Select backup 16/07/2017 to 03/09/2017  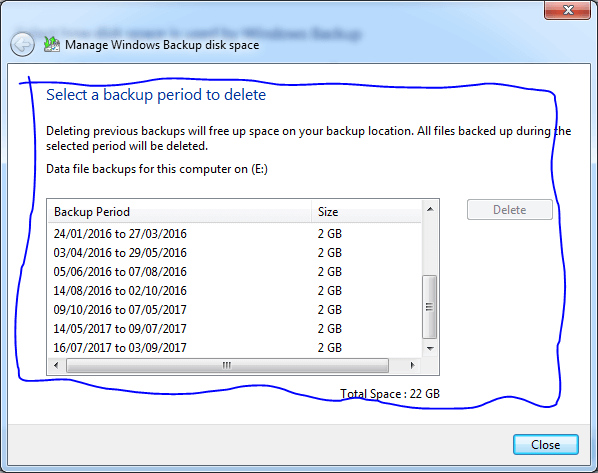235,348
